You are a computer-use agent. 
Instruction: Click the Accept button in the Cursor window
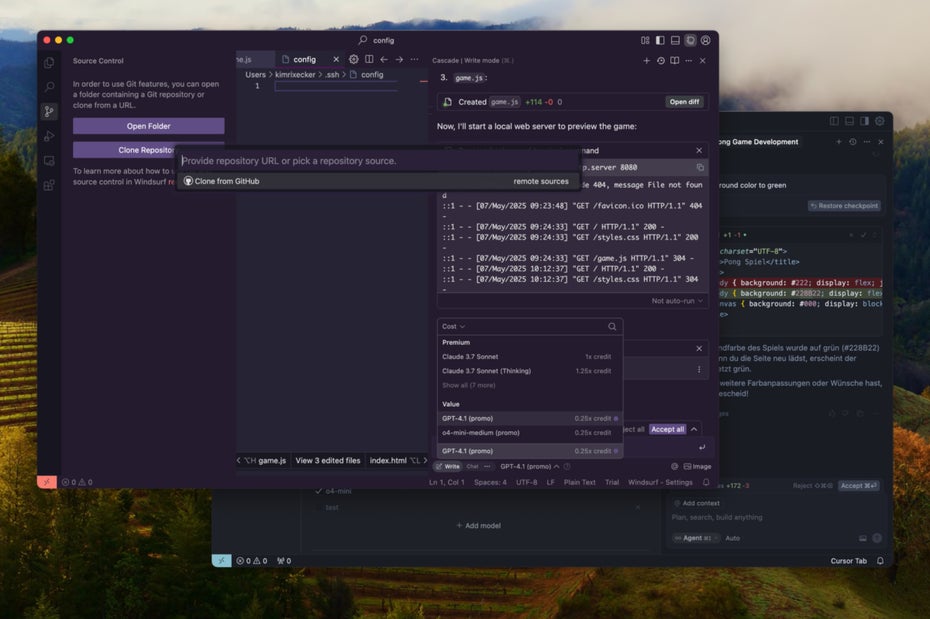pyautogui.click(x=858, y=486)
